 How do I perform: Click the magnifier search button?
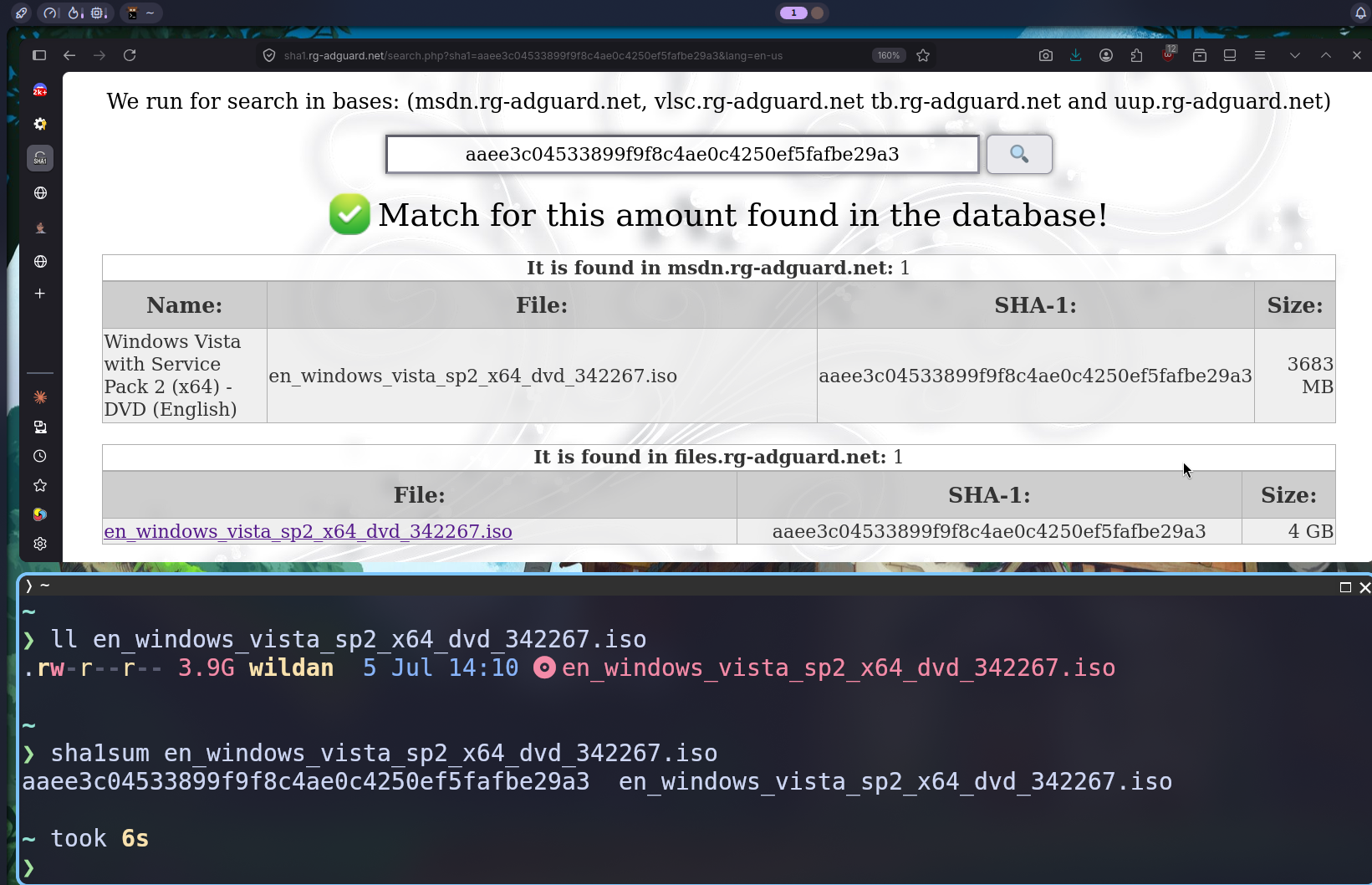pos(1019,154)
